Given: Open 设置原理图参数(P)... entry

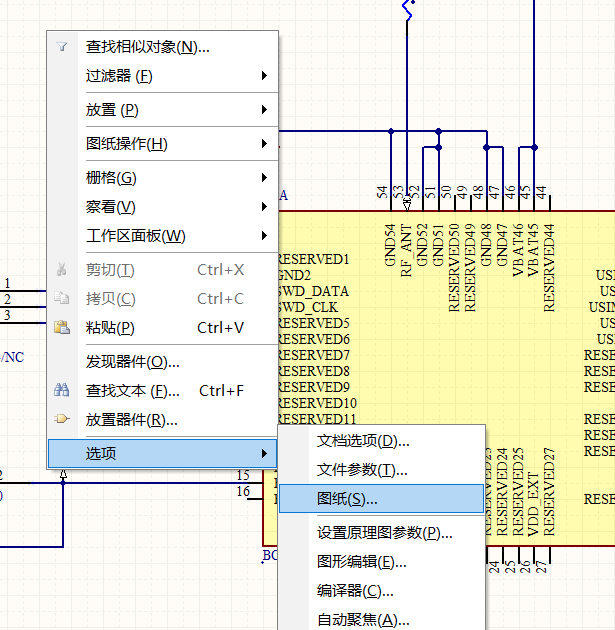Looking at the screenshot, I should (381, 533).
